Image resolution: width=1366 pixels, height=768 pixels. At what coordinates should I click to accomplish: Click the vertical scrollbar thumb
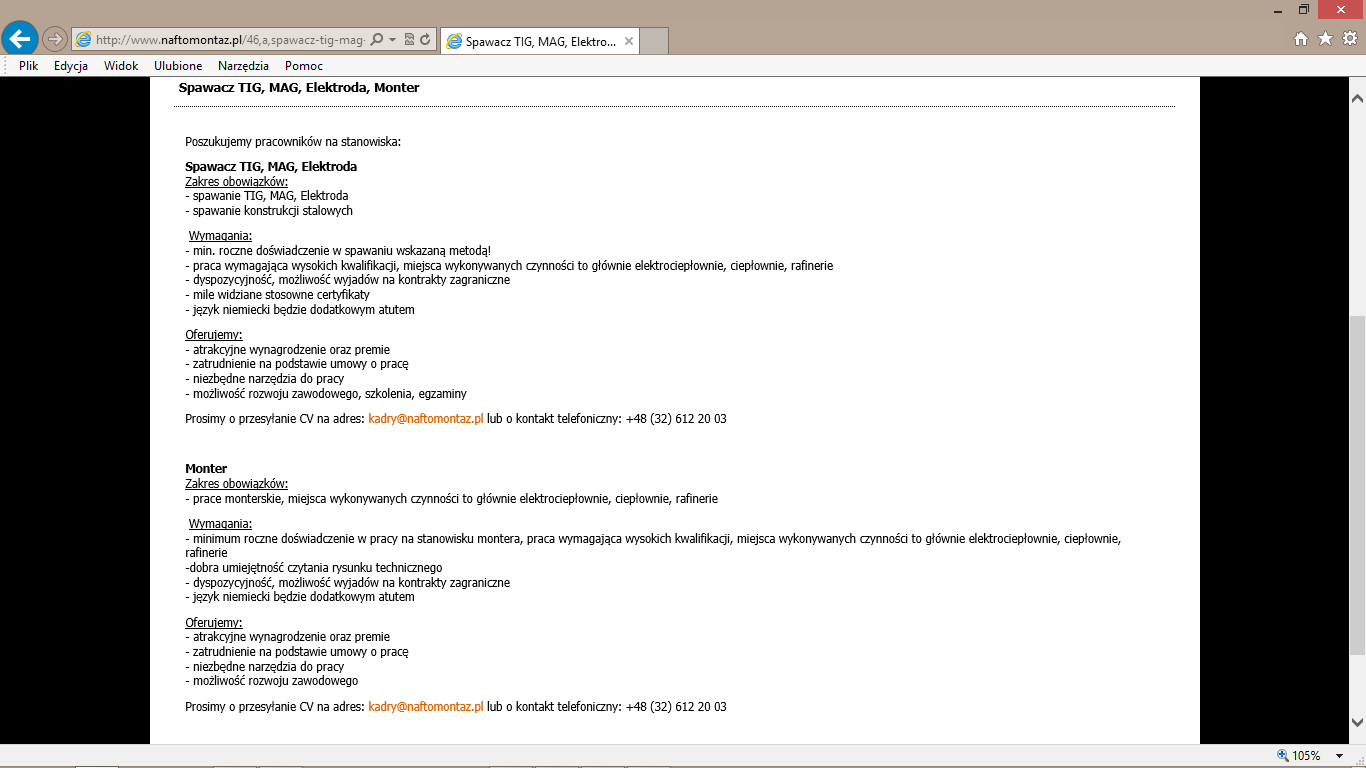[x=1357, y=485]
